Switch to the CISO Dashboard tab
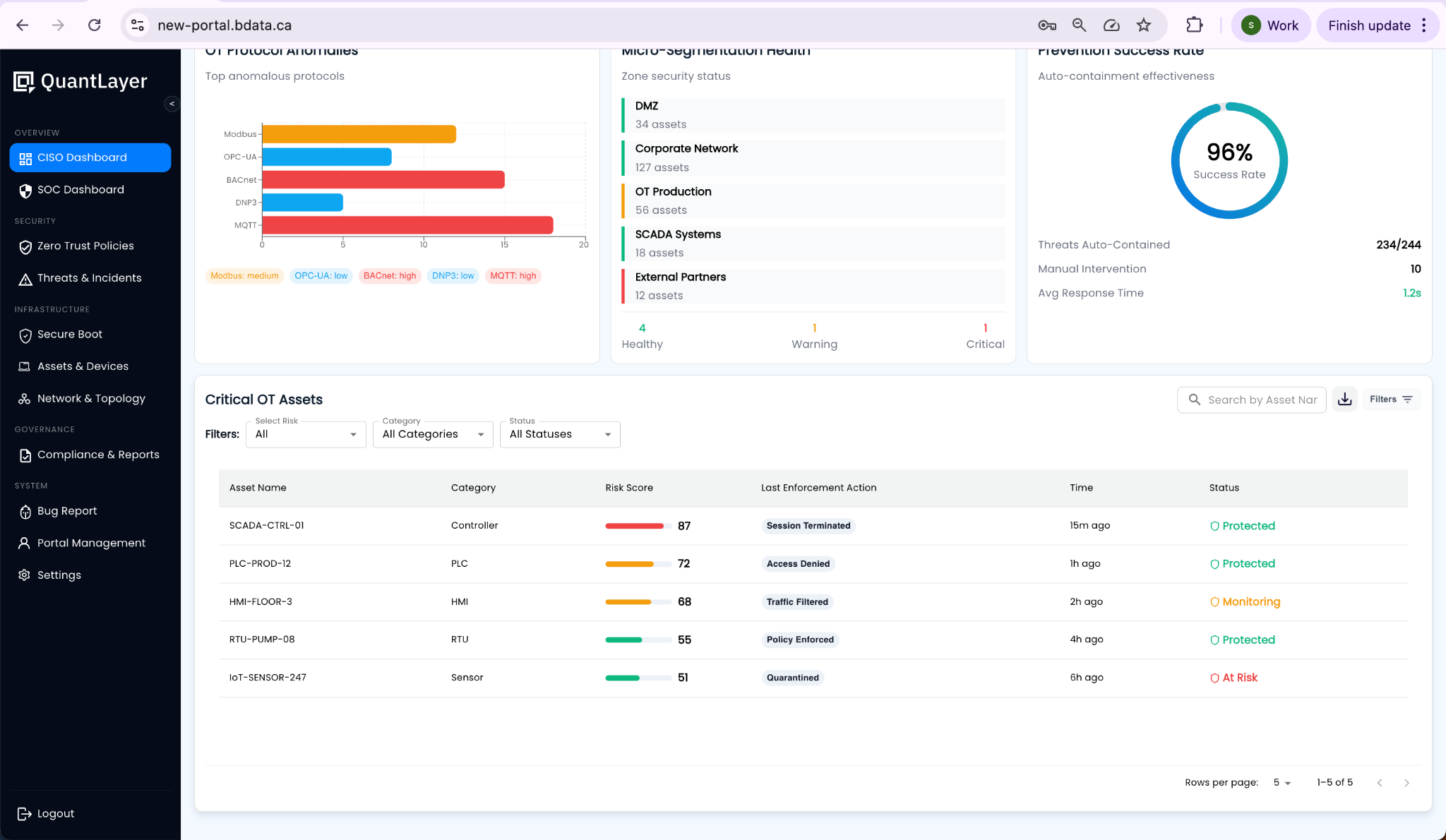This screenshot has width=1446, height=840. [x=81, y=157]
